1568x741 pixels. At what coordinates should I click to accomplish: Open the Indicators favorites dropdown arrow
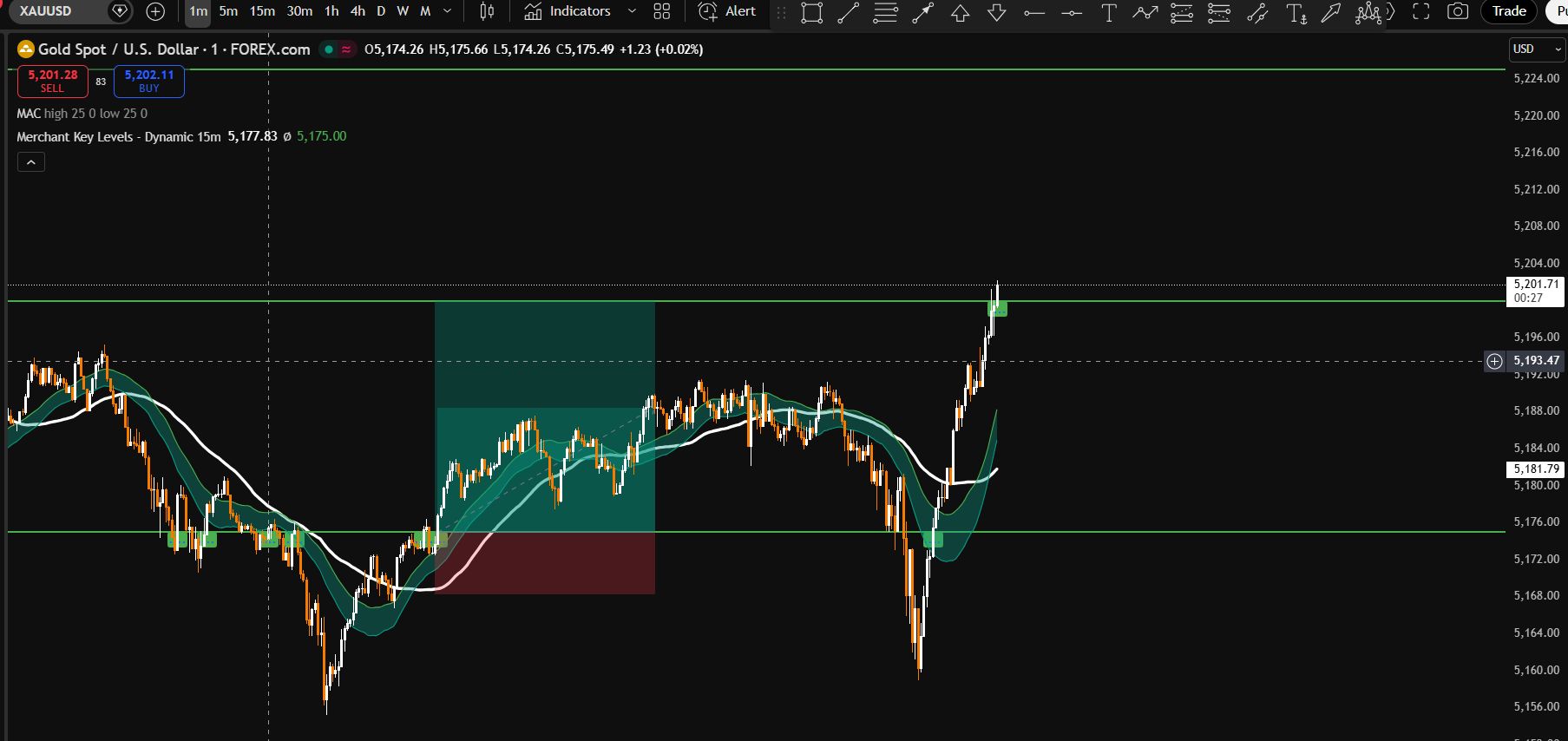click(632, 11)
